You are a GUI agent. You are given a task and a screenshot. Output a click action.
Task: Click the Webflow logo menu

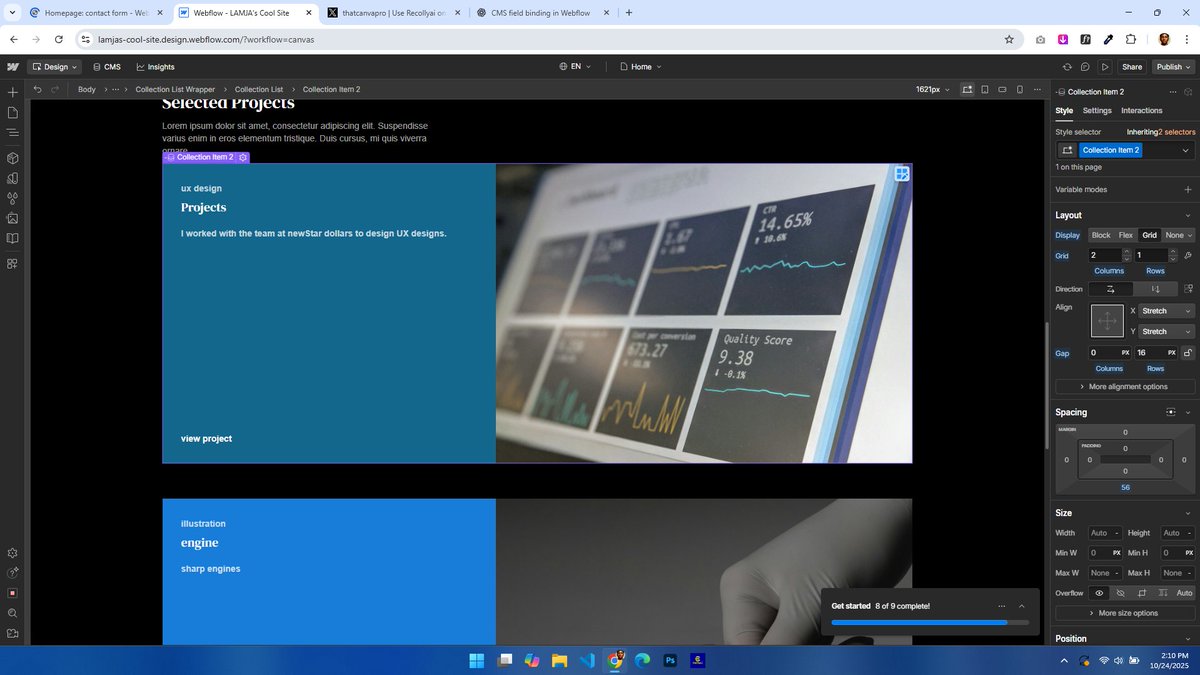click(x=12, y=67)
